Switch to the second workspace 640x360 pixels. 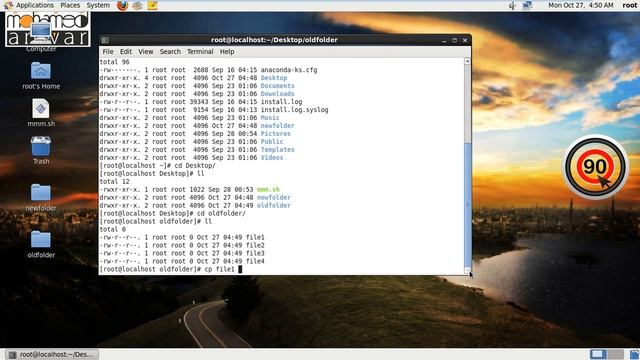(x=616, y=354)
